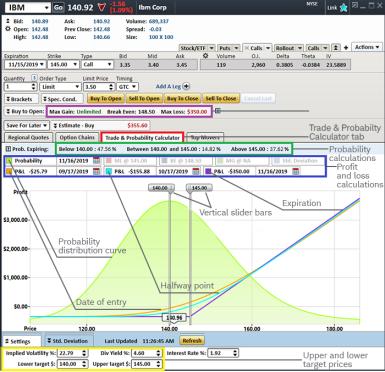Open calendar icon for 09/17/2019 date

tap(96, 171)
